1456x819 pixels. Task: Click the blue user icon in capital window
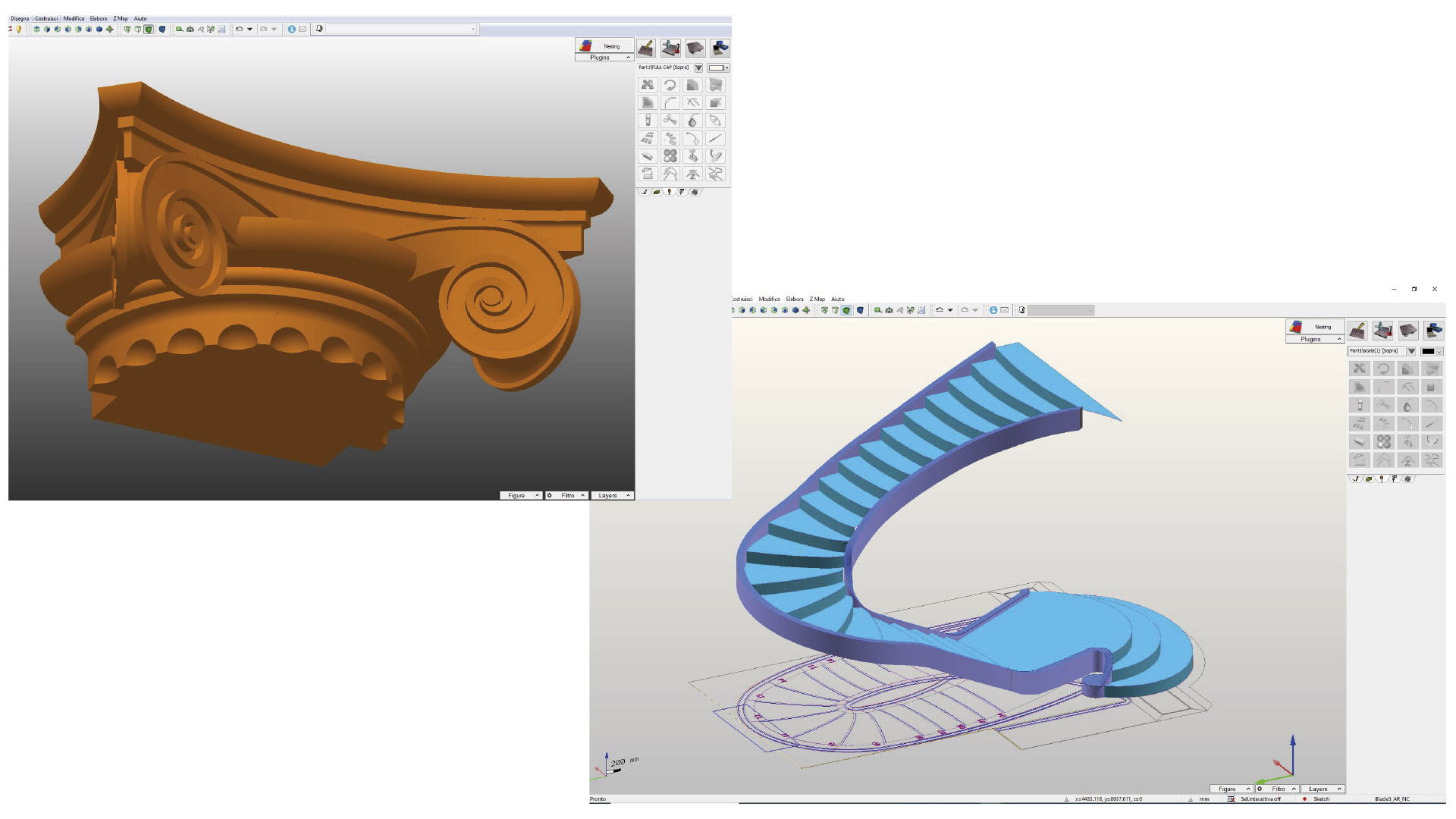(x=291, y=30)
